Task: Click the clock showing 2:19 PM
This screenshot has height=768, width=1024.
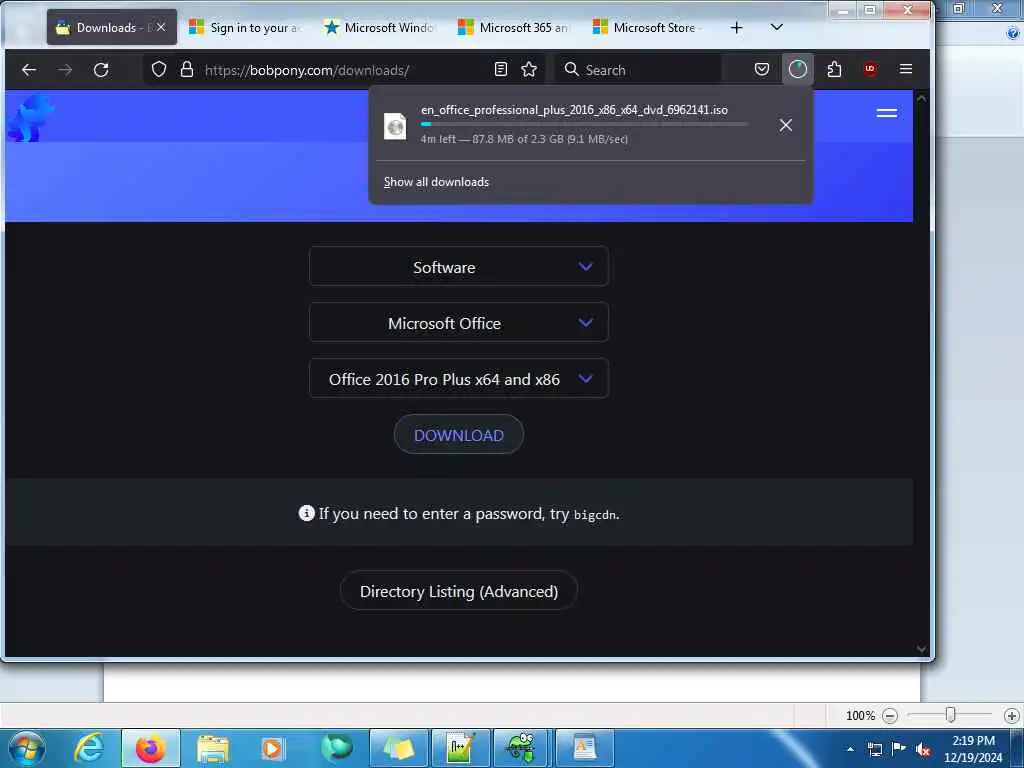Action: tap(973, 741)
